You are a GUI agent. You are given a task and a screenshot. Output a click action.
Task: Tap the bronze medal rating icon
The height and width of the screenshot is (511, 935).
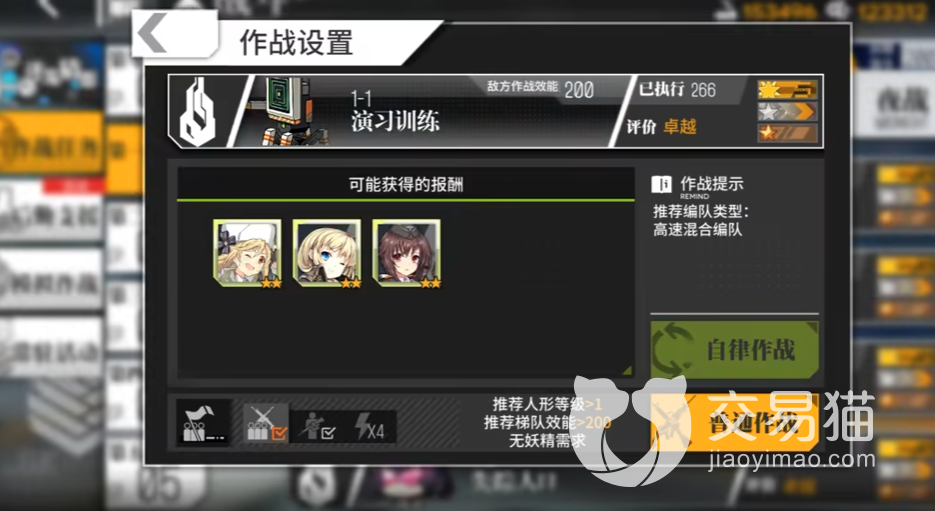pyautogui.click(x=787, y=132)
